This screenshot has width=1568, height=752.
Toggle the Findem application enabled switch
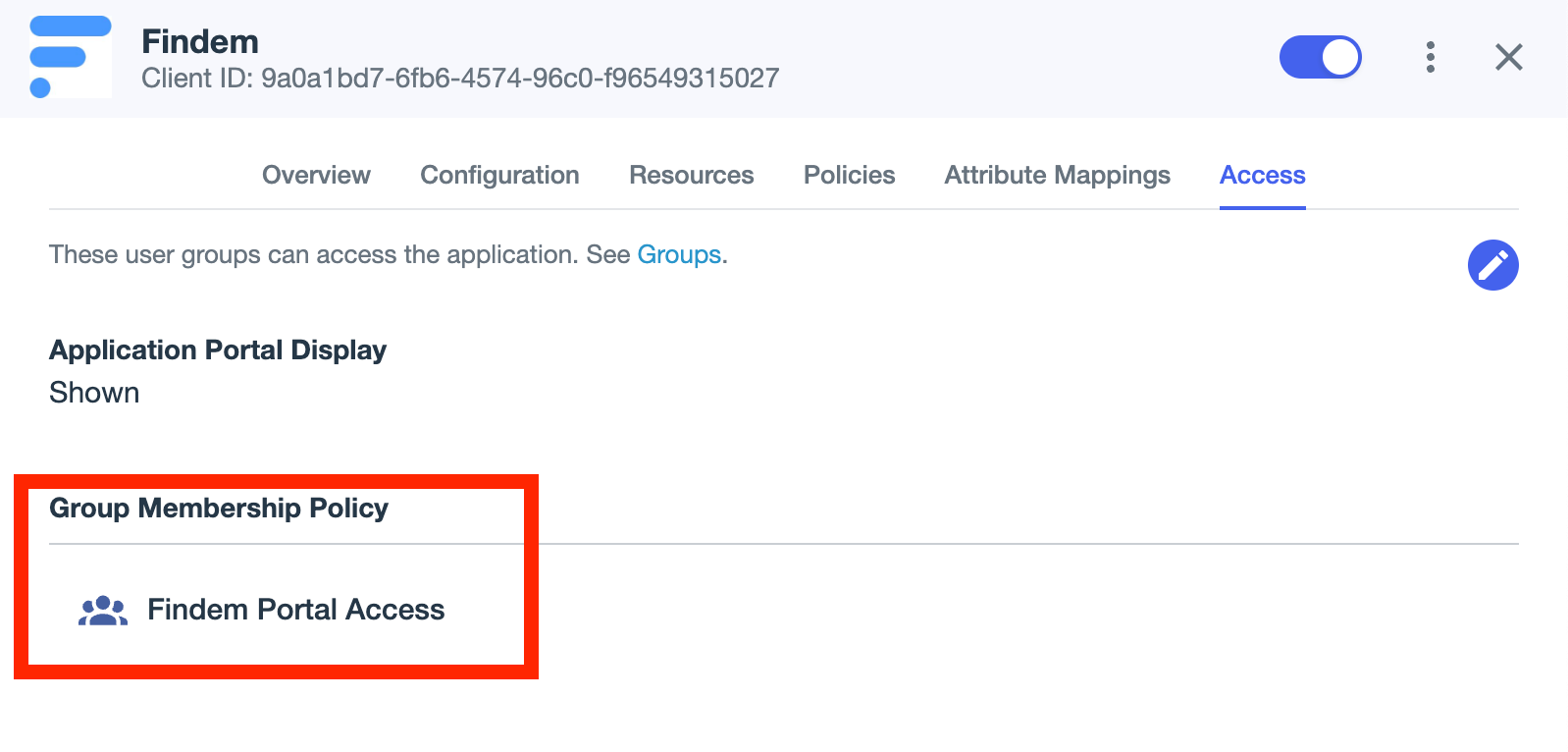pyautogui.click(x=1320, y=57)
